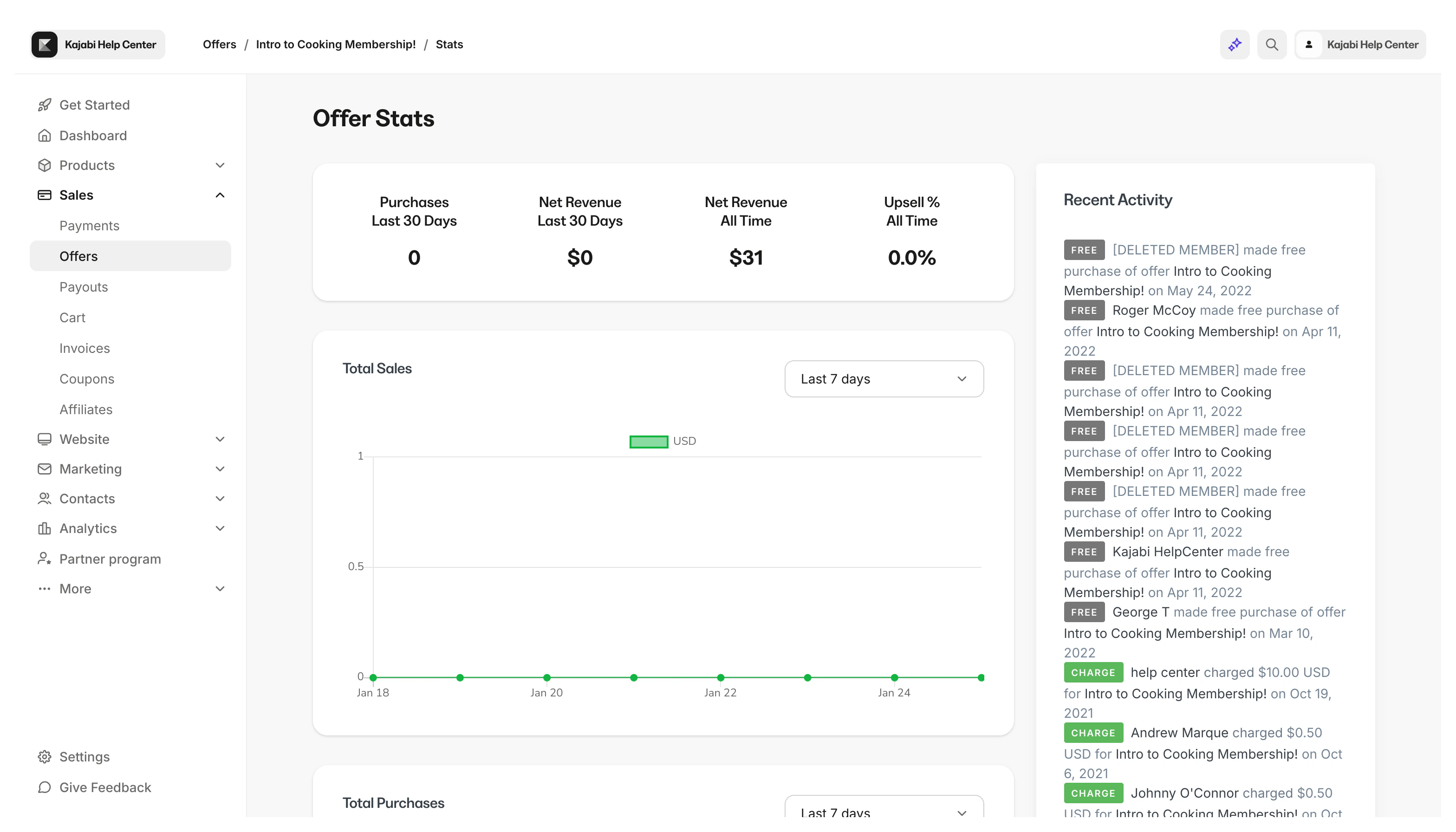
Task: Click the $31 Net Revenue All Time value
Action: click(x=746, y=258)
